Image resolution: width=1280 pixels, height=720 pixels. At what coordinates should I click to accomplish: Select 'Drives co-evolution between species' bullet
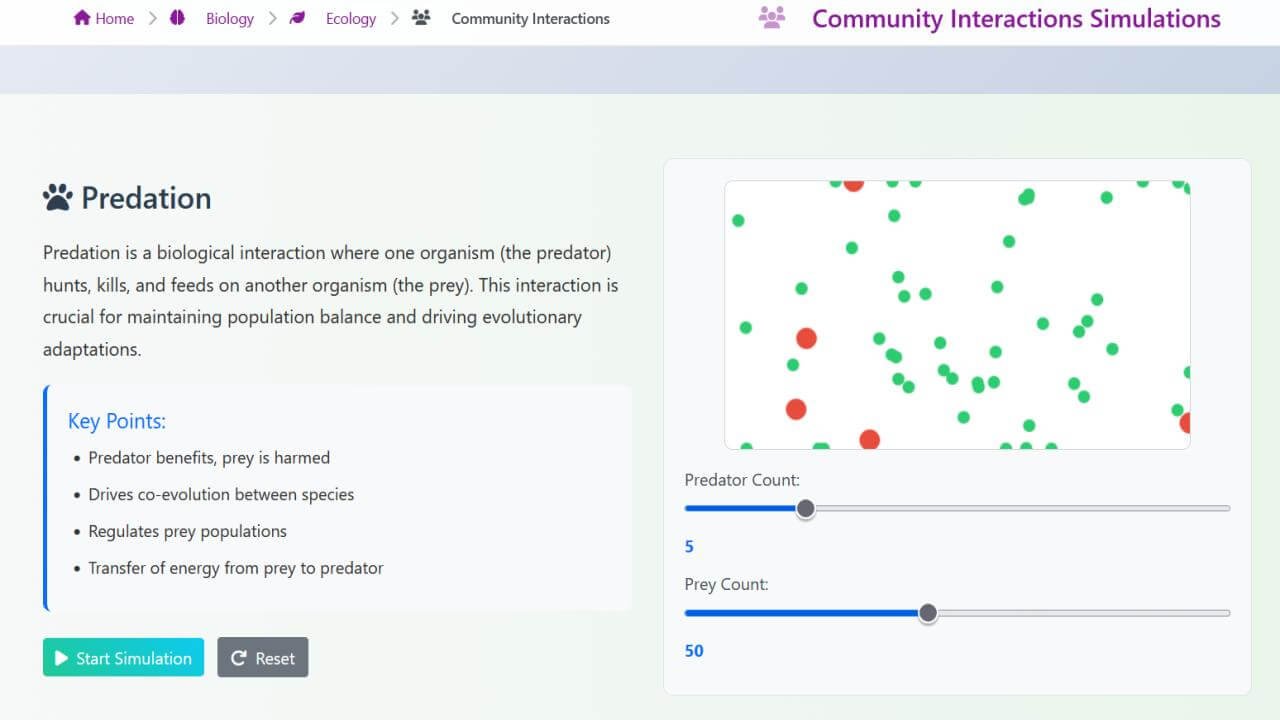coord(221,495)
